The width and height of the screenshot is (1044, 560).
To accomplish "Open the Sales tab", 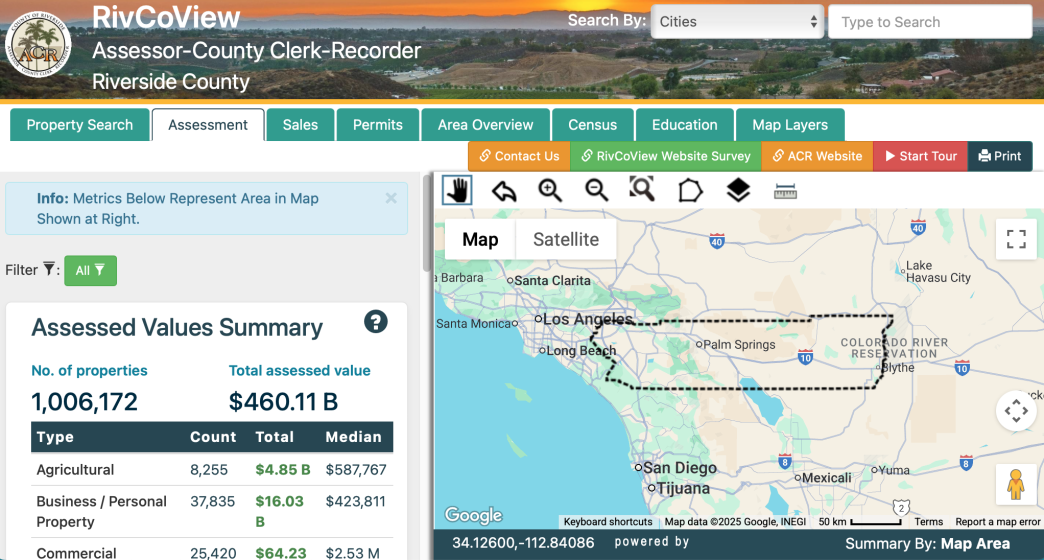I will click(x=300, y=125).
